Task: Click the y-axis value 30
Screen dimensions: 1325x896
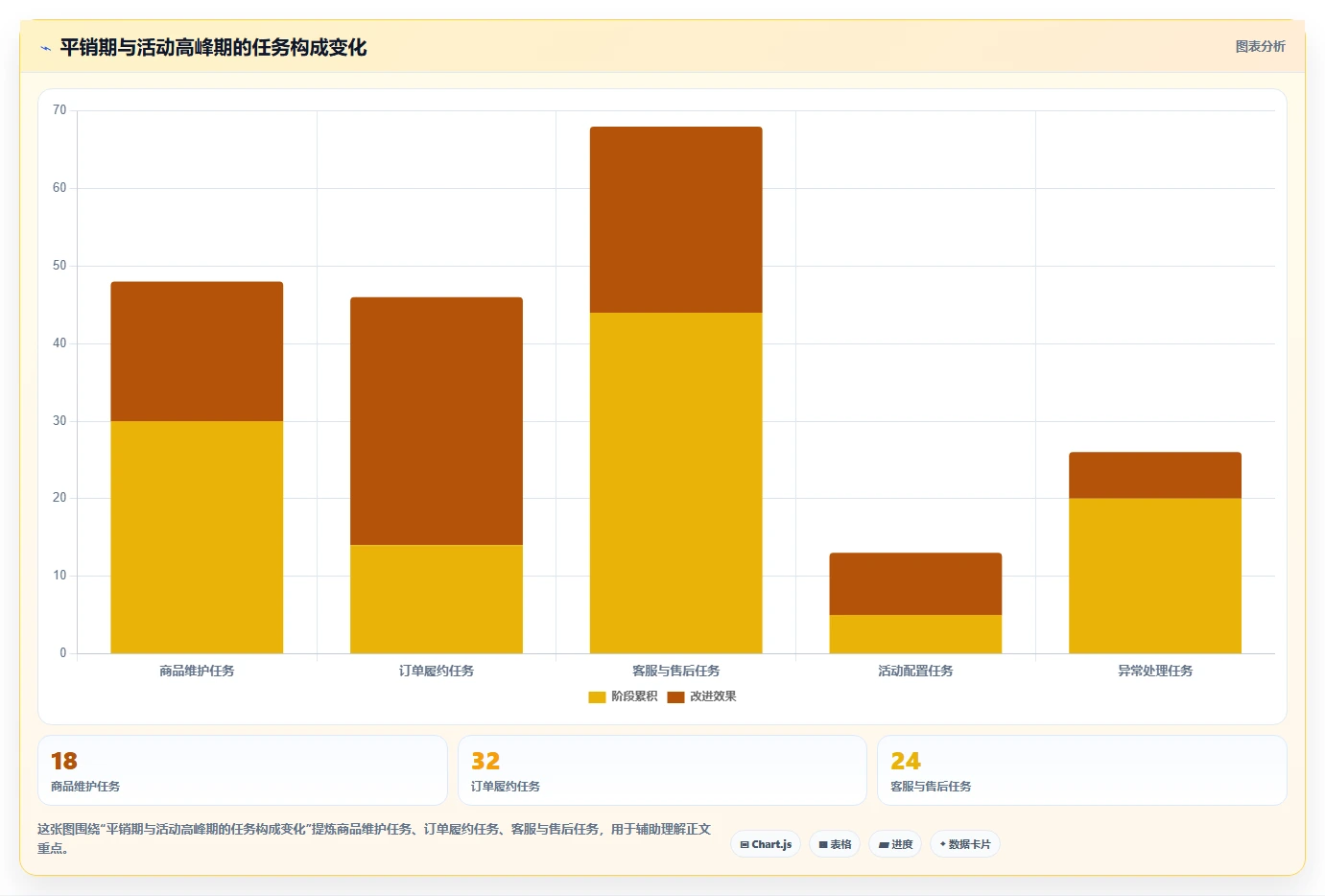Action: pos(59,421)
